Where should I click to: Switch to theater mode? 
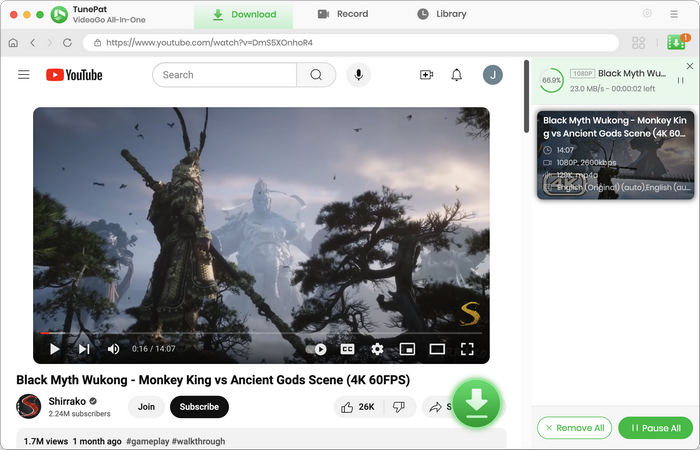[437, 349]
